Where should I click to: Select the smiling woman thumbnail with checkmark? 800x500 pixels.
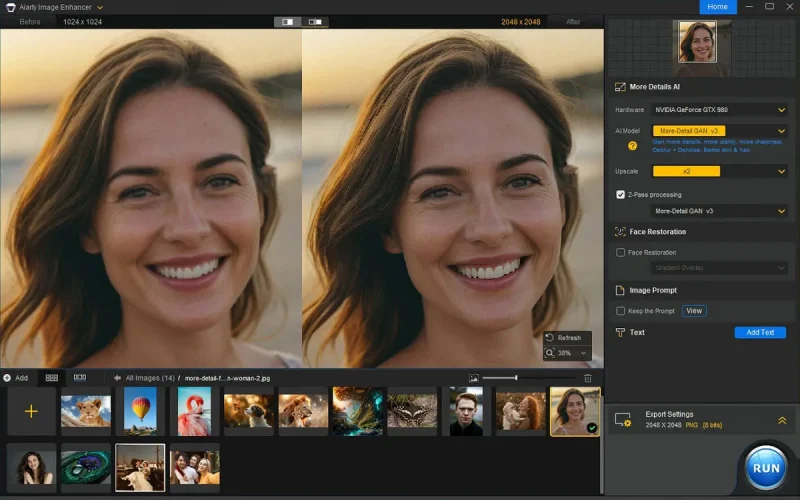pyautogui.click(x=575, y=411)
